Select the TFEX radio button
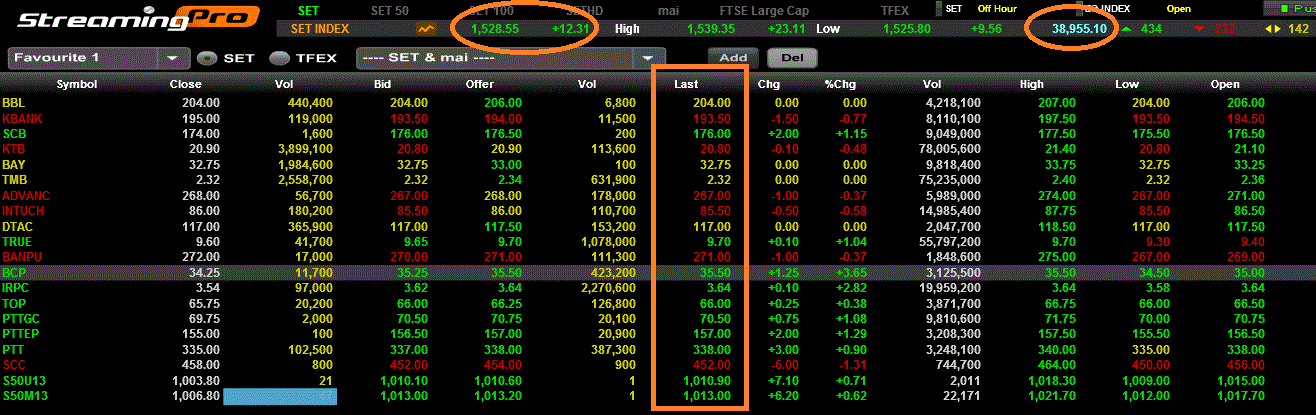The width and height of the screenshot is (1316, 415). 278,58
